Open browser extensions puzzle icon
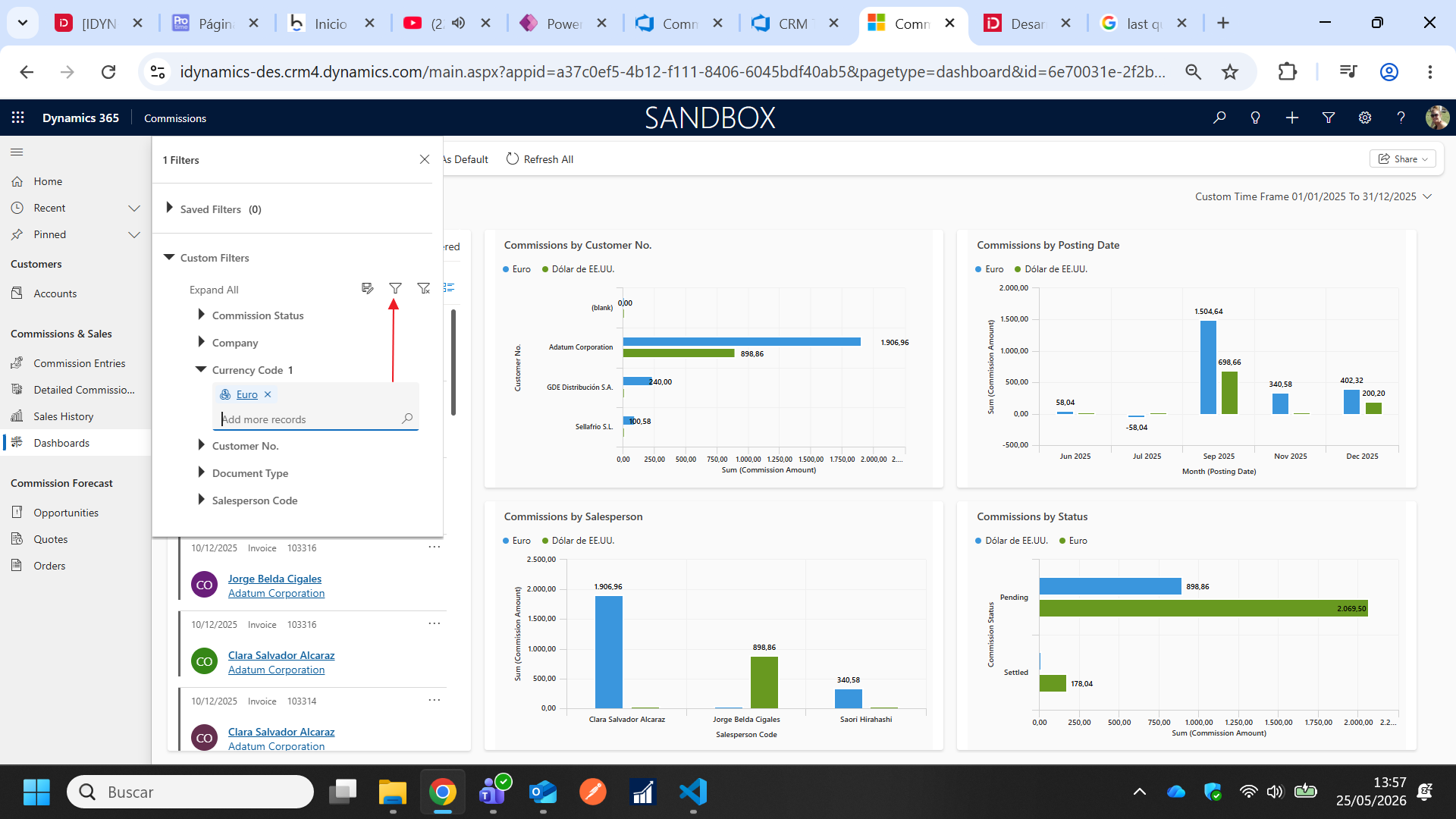This screenshot has width=1456, height=819. (1288, 72)
